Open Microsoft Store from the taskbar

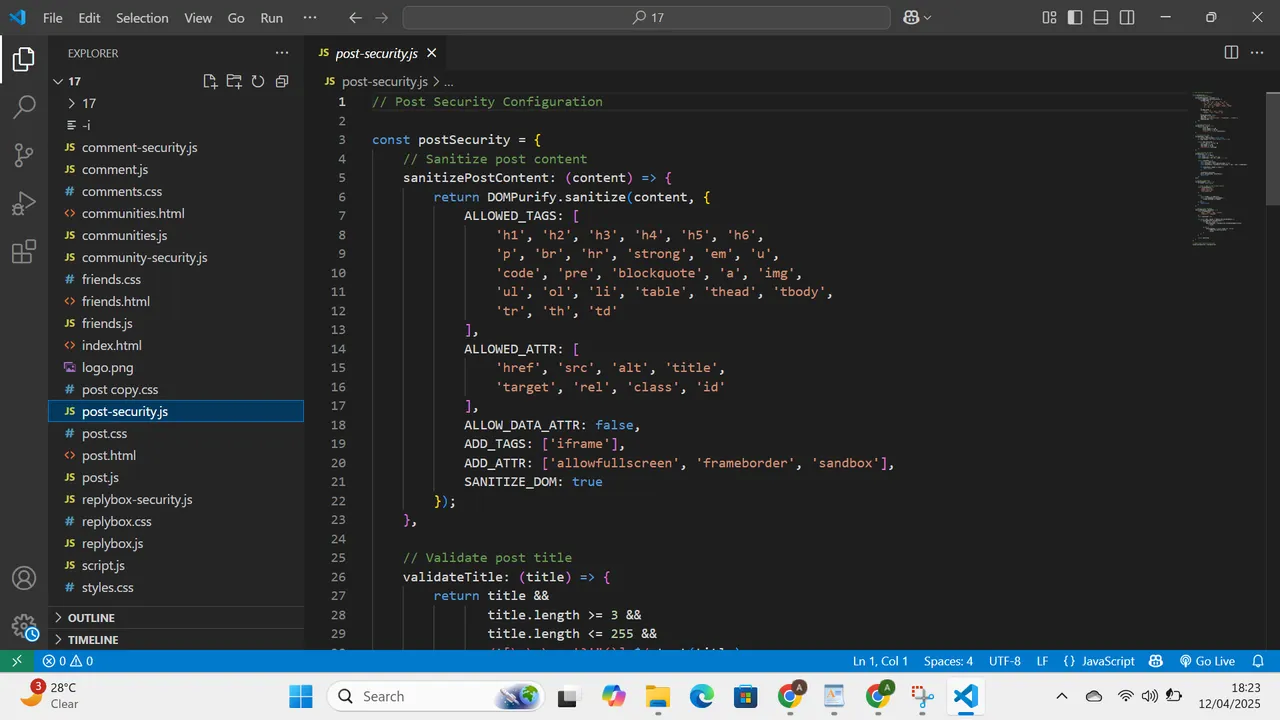coord(745,697)
